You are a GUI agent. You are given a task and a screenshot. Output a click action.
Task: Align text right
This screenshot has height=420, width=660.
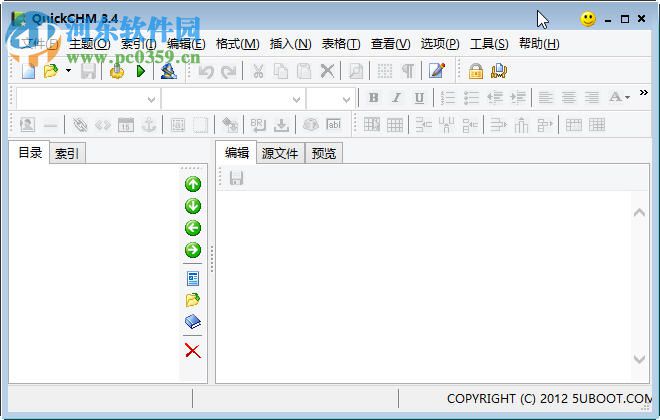pos(592,98)
